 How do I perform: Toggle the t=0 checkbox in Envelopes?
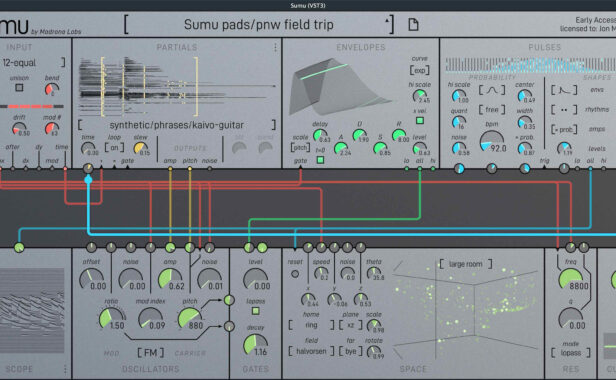320,160
